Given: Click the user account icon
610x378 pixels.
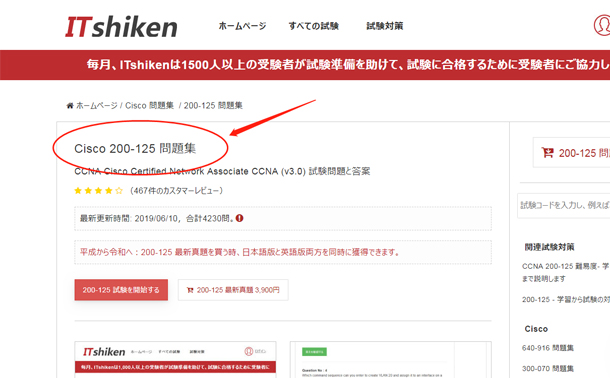Looking at the screenshot, I should tap(602, 25).
